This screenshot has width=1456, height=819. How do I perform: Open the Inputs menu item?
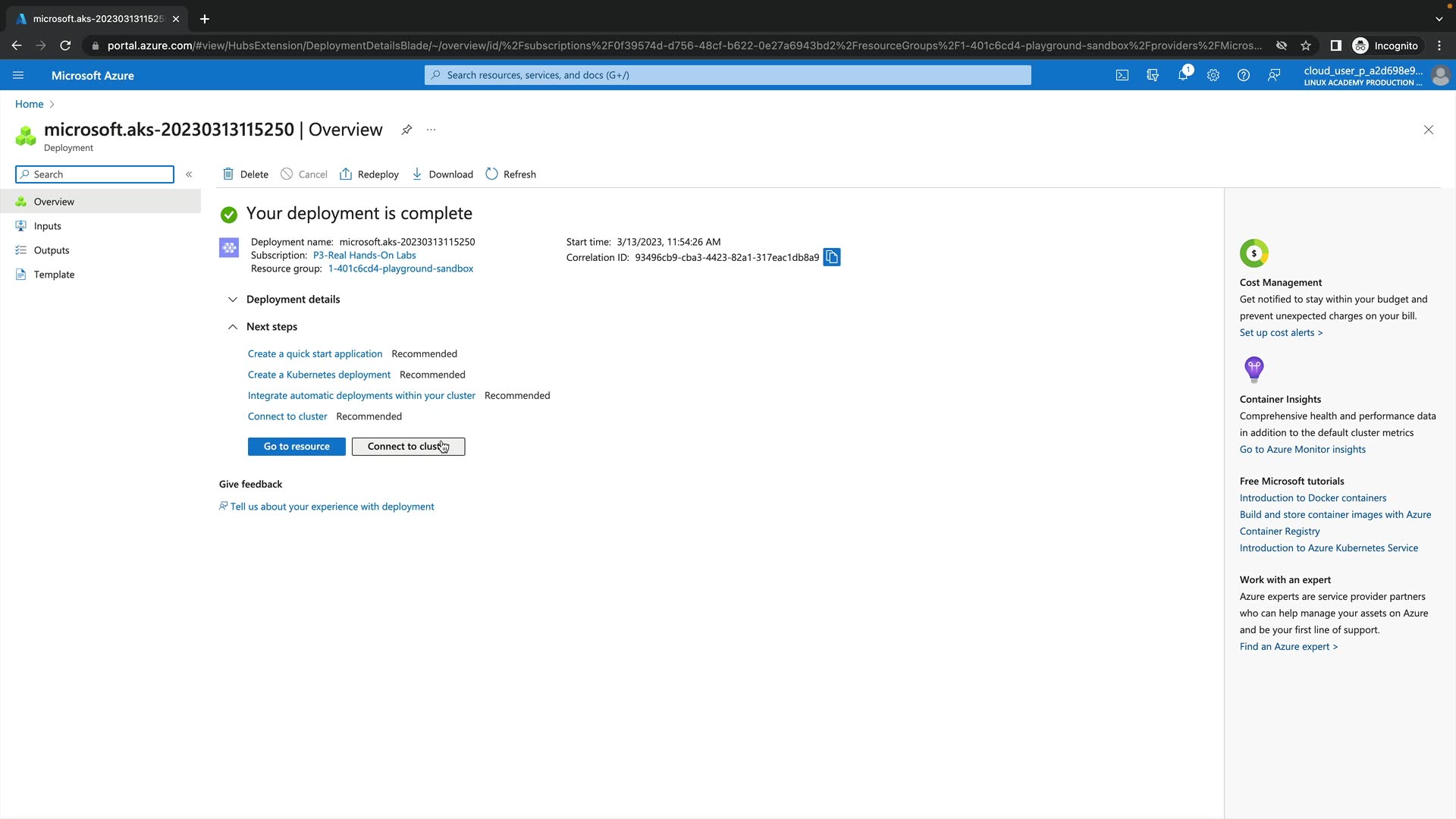[x=47, y=226]
